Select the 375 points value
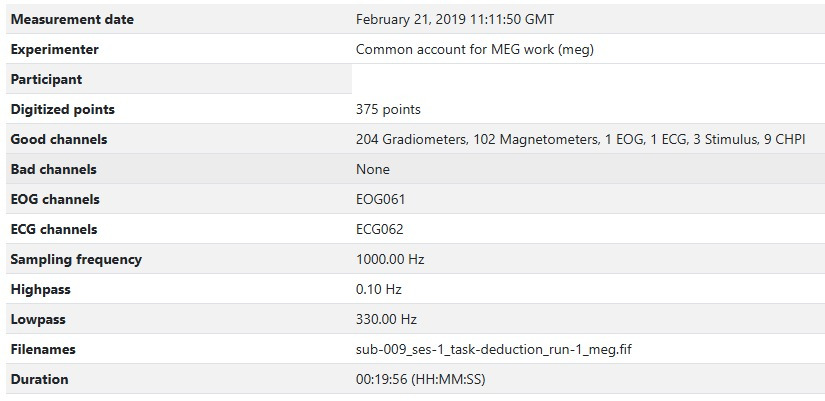The height and width of the screenshot is (401, 825). tap(388, 109)
